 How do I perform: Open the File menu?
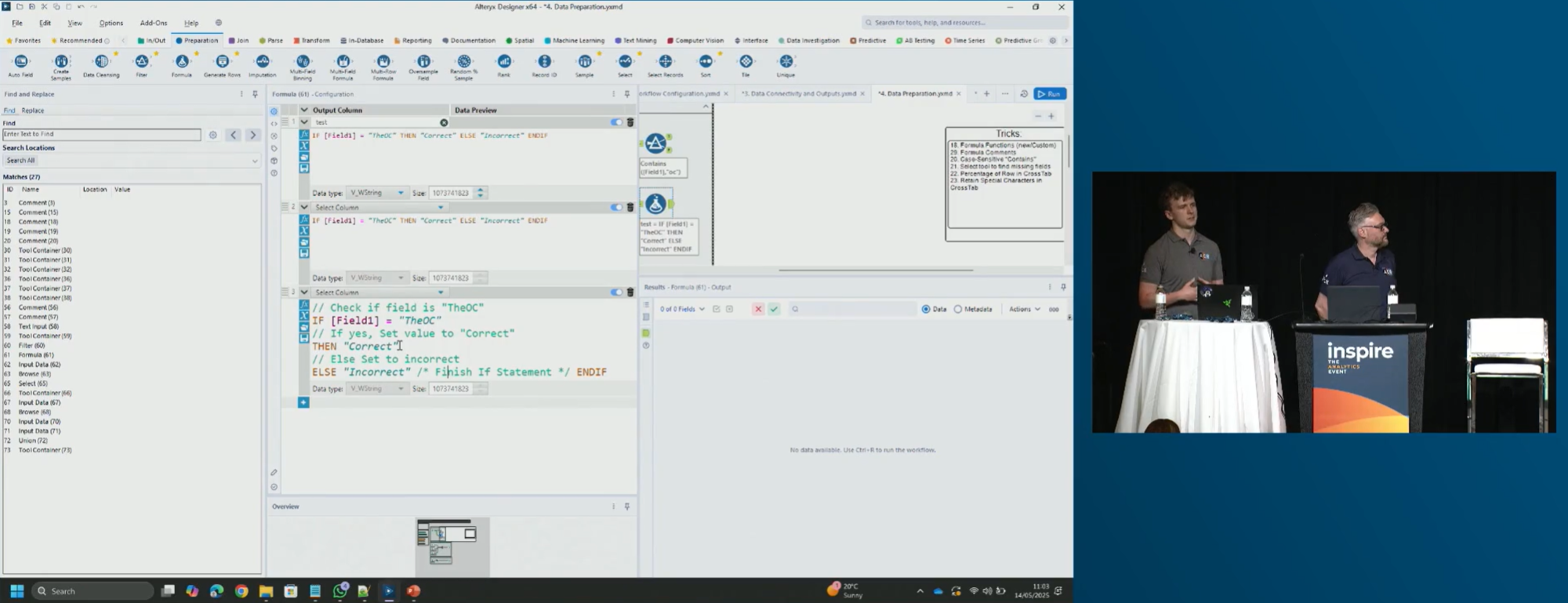tap(17, 24)
